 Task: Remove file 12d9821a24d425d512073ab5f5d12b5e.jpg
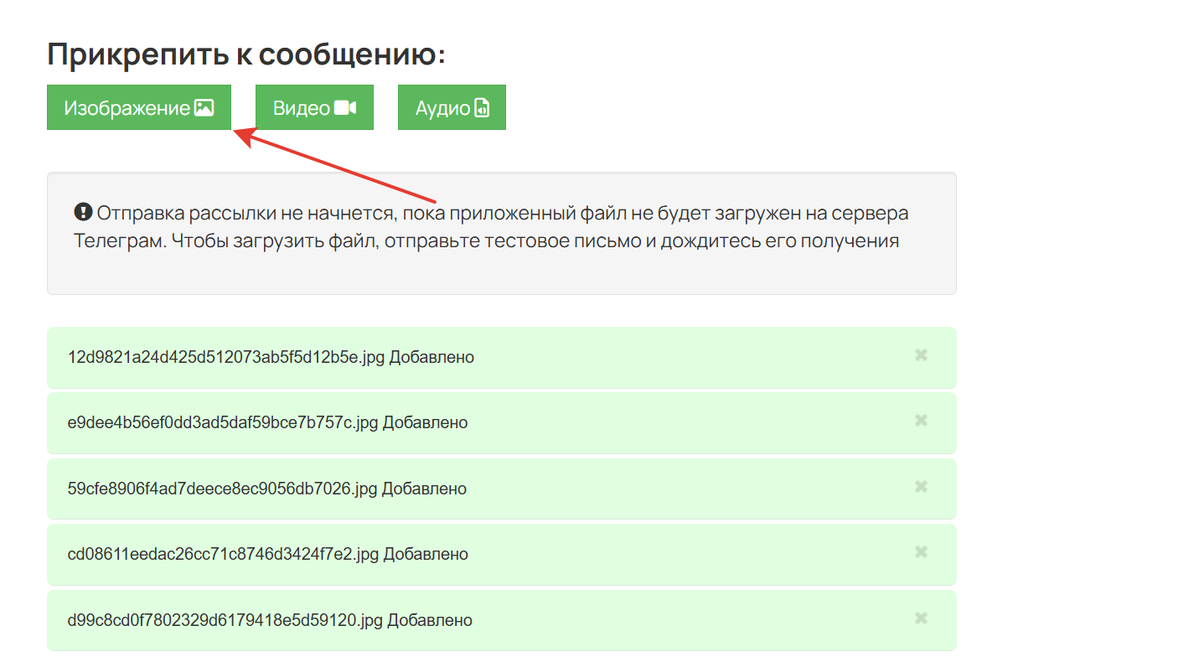[921, 355]
